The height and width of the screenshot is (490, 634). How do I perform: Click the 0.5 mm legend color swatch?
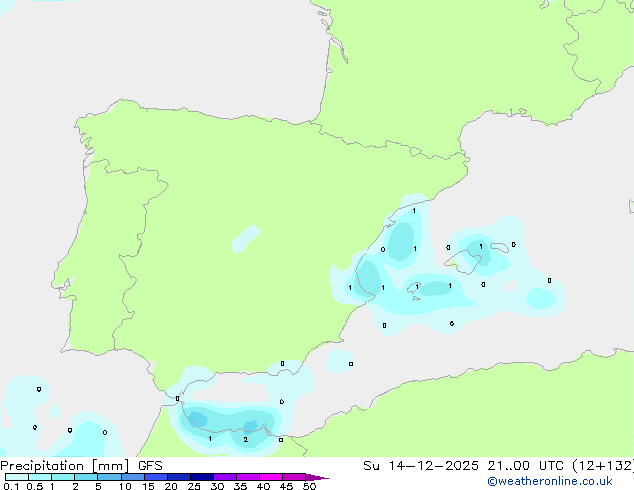click(40, 477)
